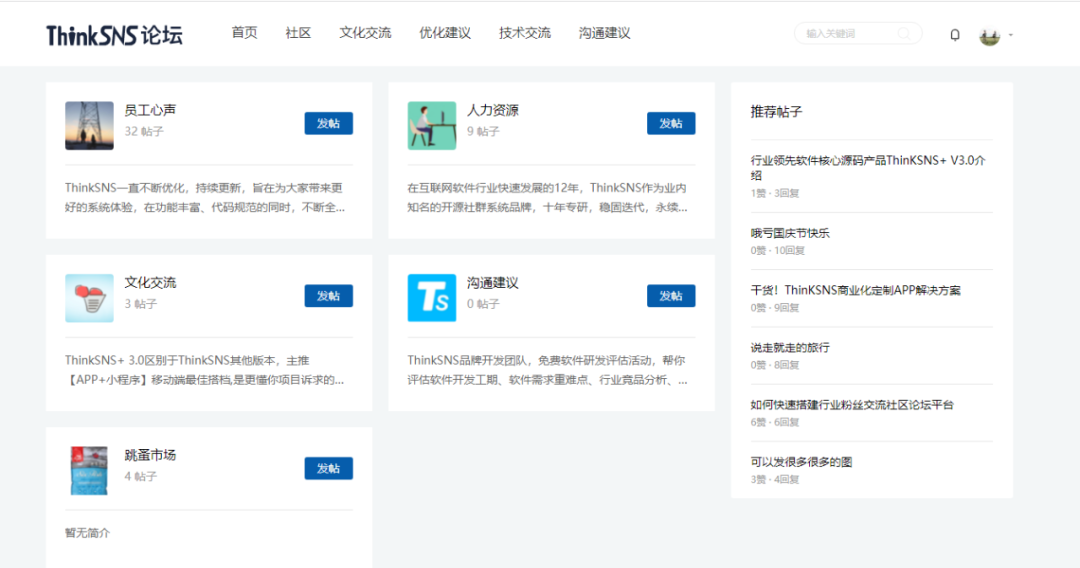Click the 员工心声 board thumbnail
1080x568 pixels.
(90, 125)
